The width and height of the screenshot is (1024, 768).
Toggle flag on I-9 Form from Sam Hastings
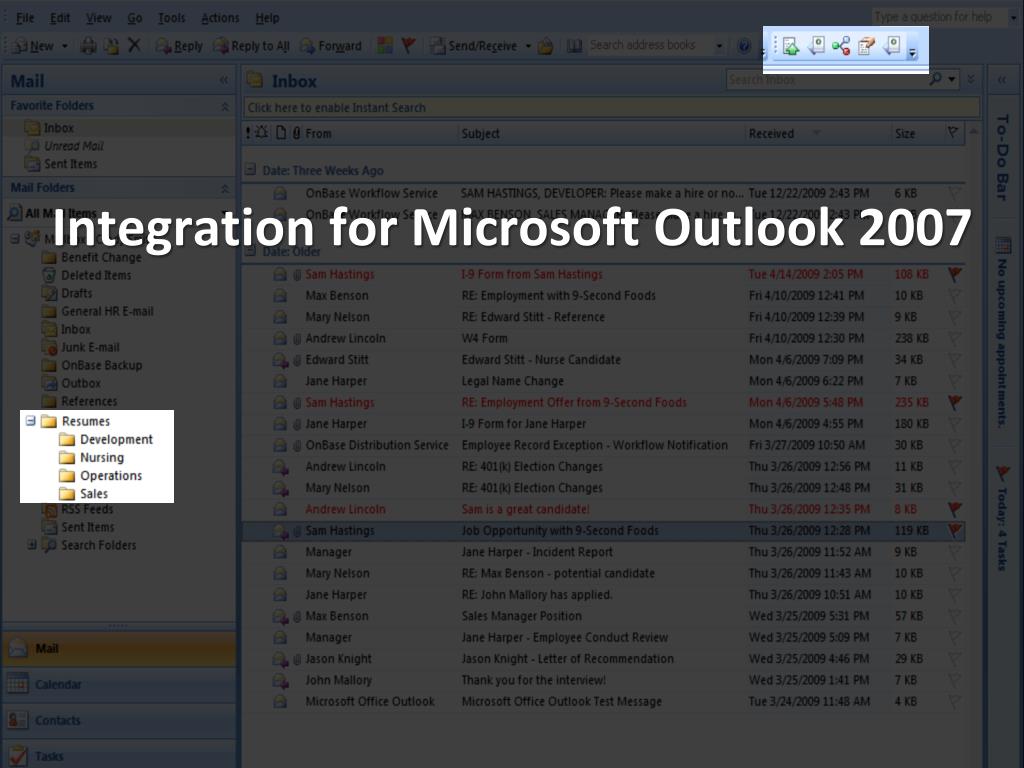pos(954,274)
